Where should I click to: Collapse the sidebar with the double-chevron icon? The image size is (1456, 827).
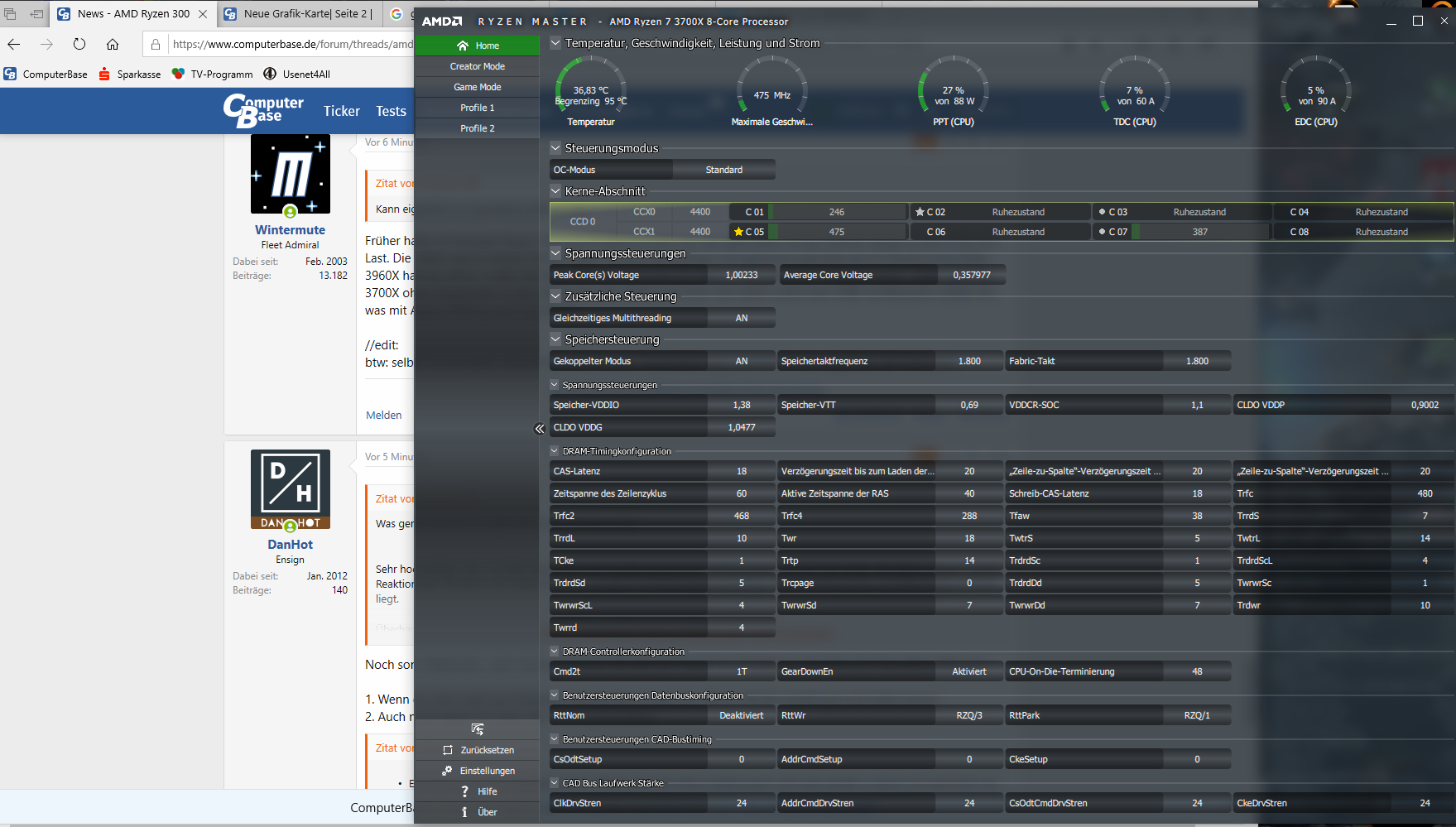540,429
